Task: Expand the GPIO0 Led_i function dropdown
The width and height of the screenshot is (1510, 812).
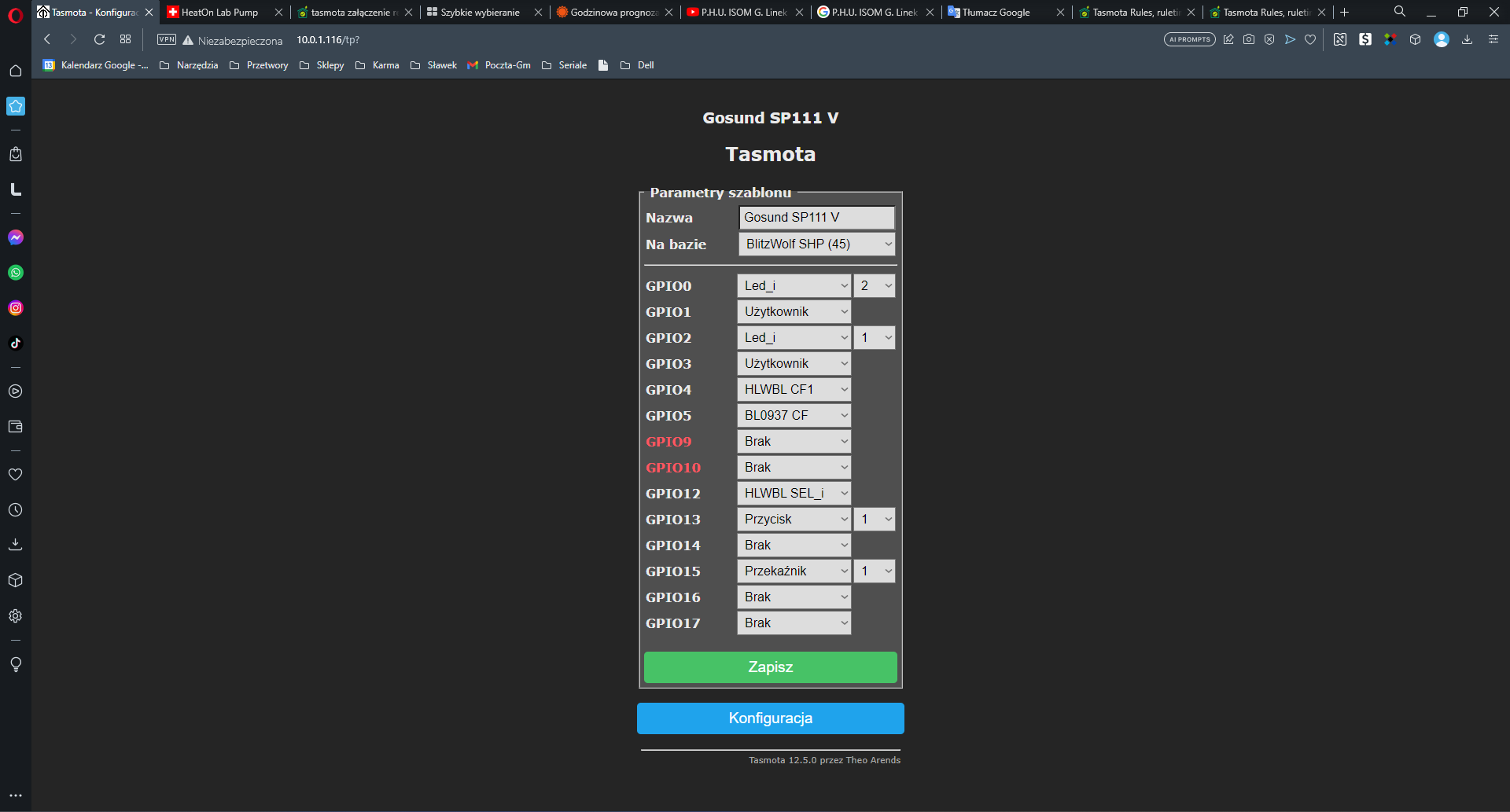Action: pos(794,286)
